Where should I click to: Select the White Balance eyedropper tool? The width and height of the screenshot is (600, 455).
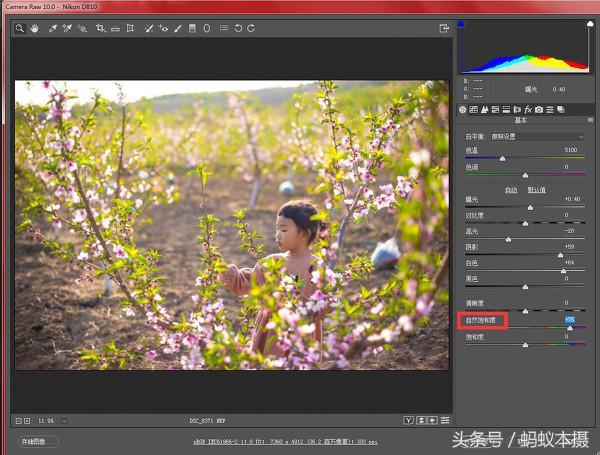coord(52,28)
